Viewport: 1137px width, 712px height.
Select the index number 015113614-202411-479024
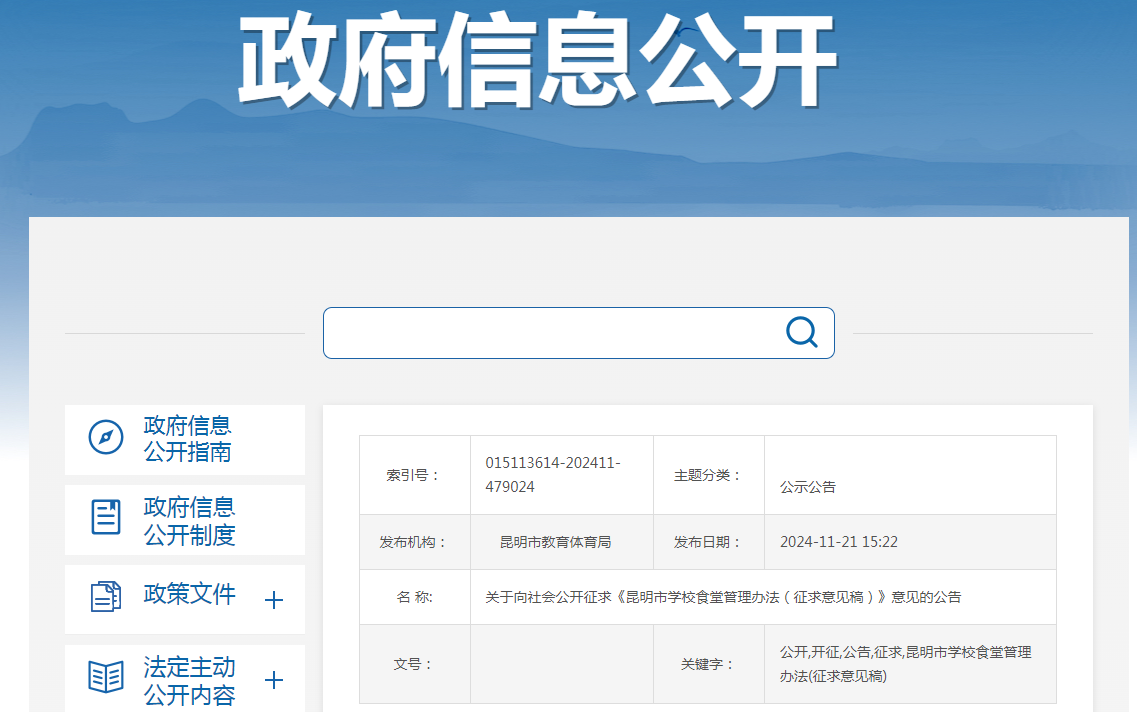tap(553, 475)
